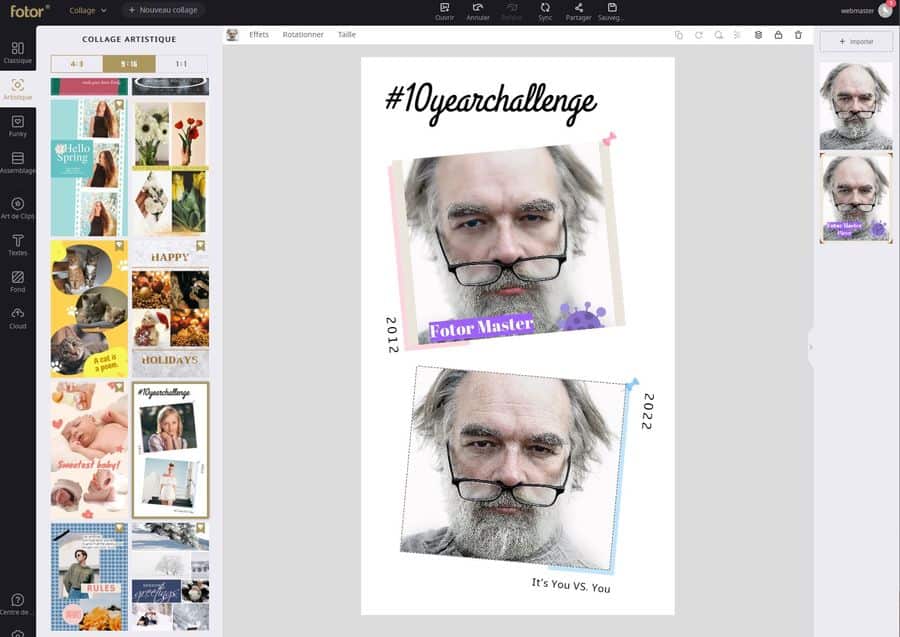Click the Importer button
900x637 pixels.
(856, 41)
